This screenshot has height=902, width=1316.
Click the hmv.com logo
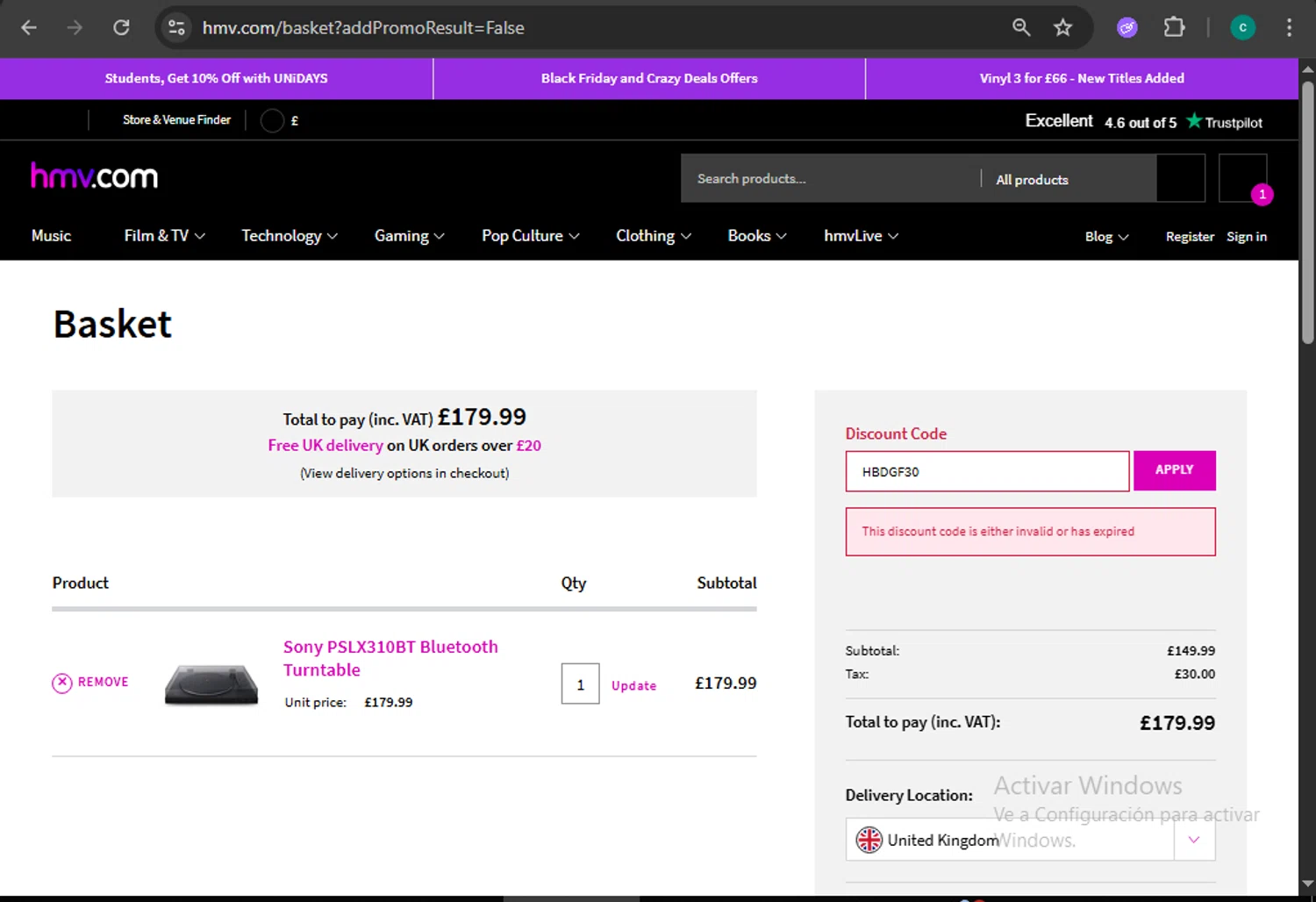click(x=94, y=176)
